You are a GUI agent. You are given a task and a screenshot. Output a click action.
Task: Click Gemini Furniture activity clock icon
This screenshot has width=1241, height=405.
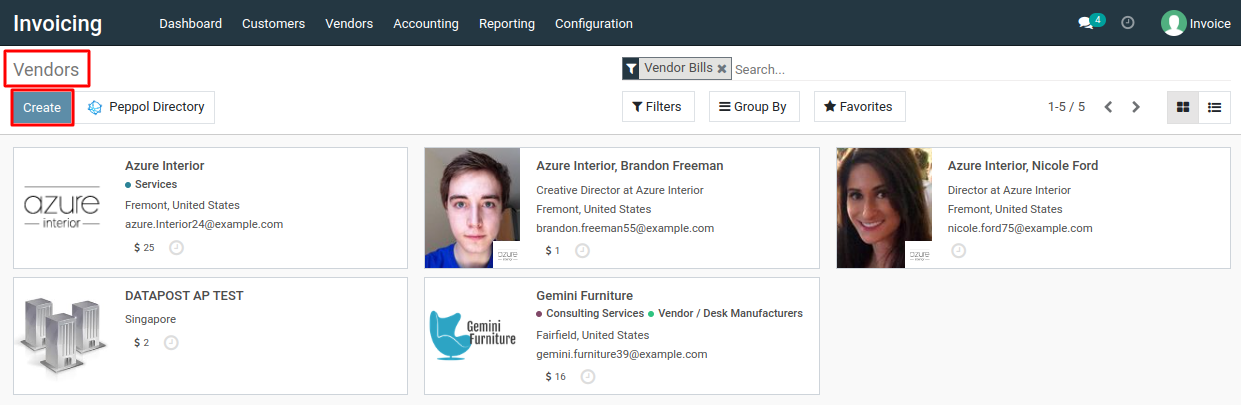click(x=588, y=376)
